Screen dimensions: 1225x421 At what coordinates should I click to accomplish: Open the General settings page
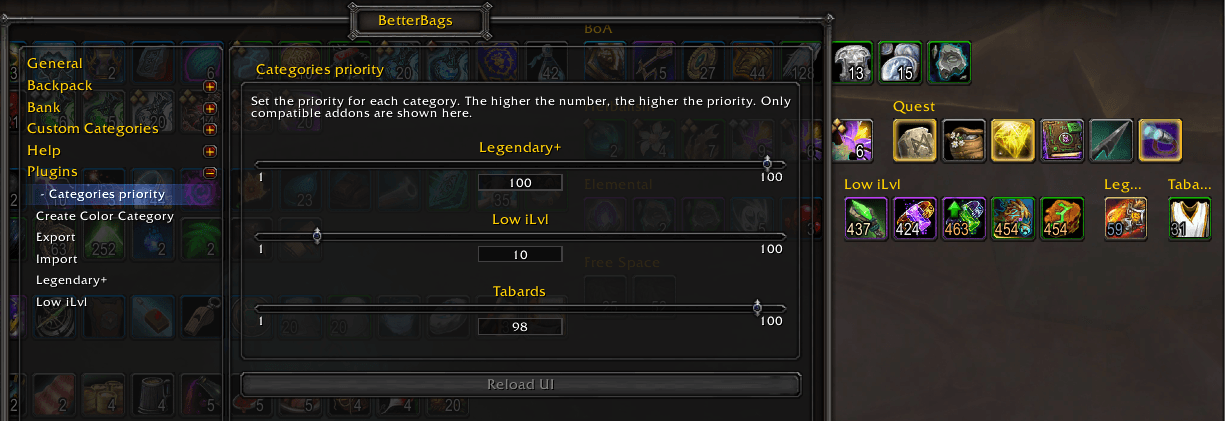point(55,63)
